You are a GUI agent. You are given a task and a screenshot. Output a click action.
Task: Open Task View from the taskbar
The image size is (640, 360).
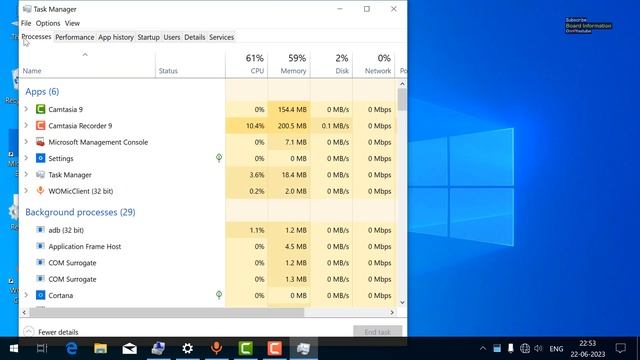tap(42, 348)
